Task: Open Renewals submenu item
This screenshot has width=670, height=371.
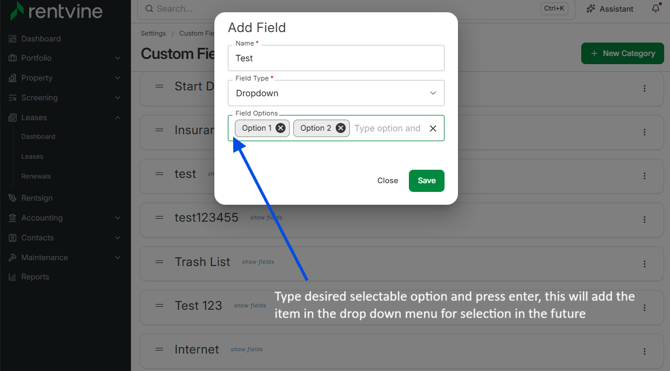Action: point(36,176)
